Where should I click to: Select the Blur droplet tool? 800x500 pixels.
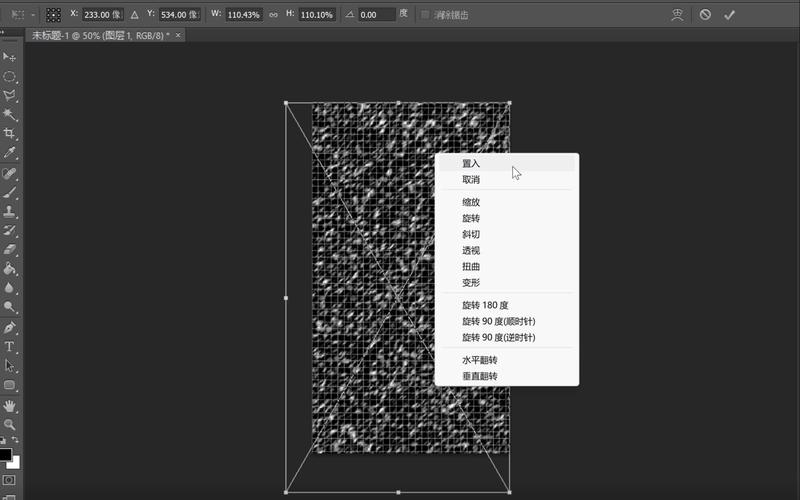click(9, 288)
